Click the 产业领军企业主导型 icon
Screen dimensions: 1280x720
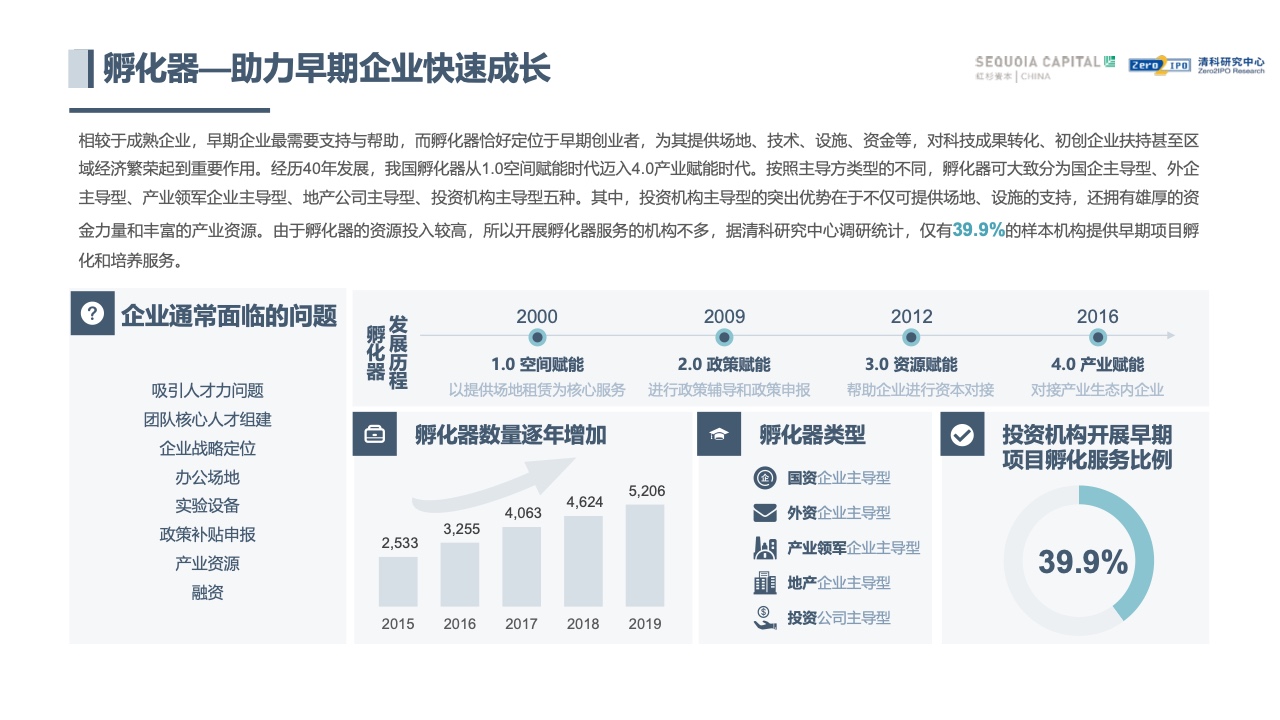(765, 548)
